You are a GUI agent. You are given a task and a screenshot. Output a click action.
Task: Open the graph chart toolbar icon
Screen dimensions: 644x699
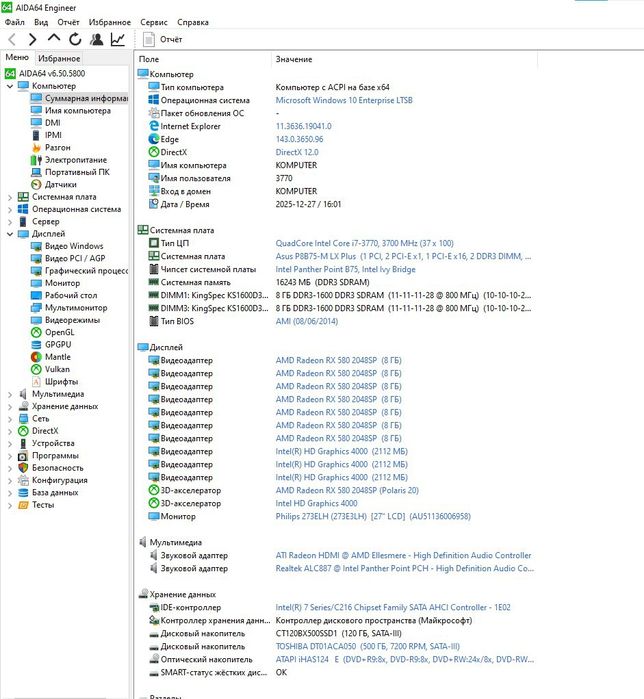tap(118, 39)
